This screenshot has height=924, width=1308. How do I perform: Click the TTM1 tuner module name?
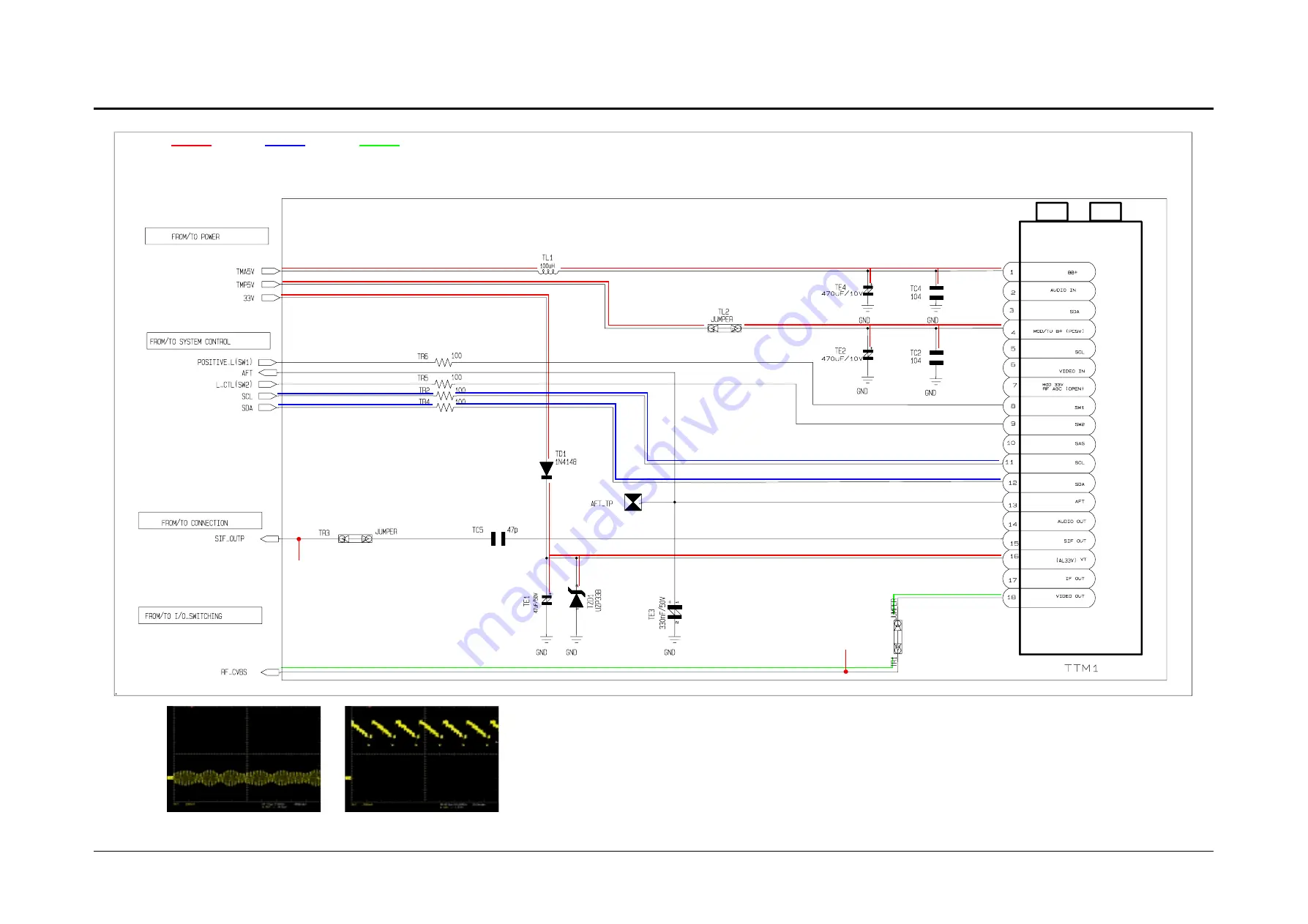1081,668
